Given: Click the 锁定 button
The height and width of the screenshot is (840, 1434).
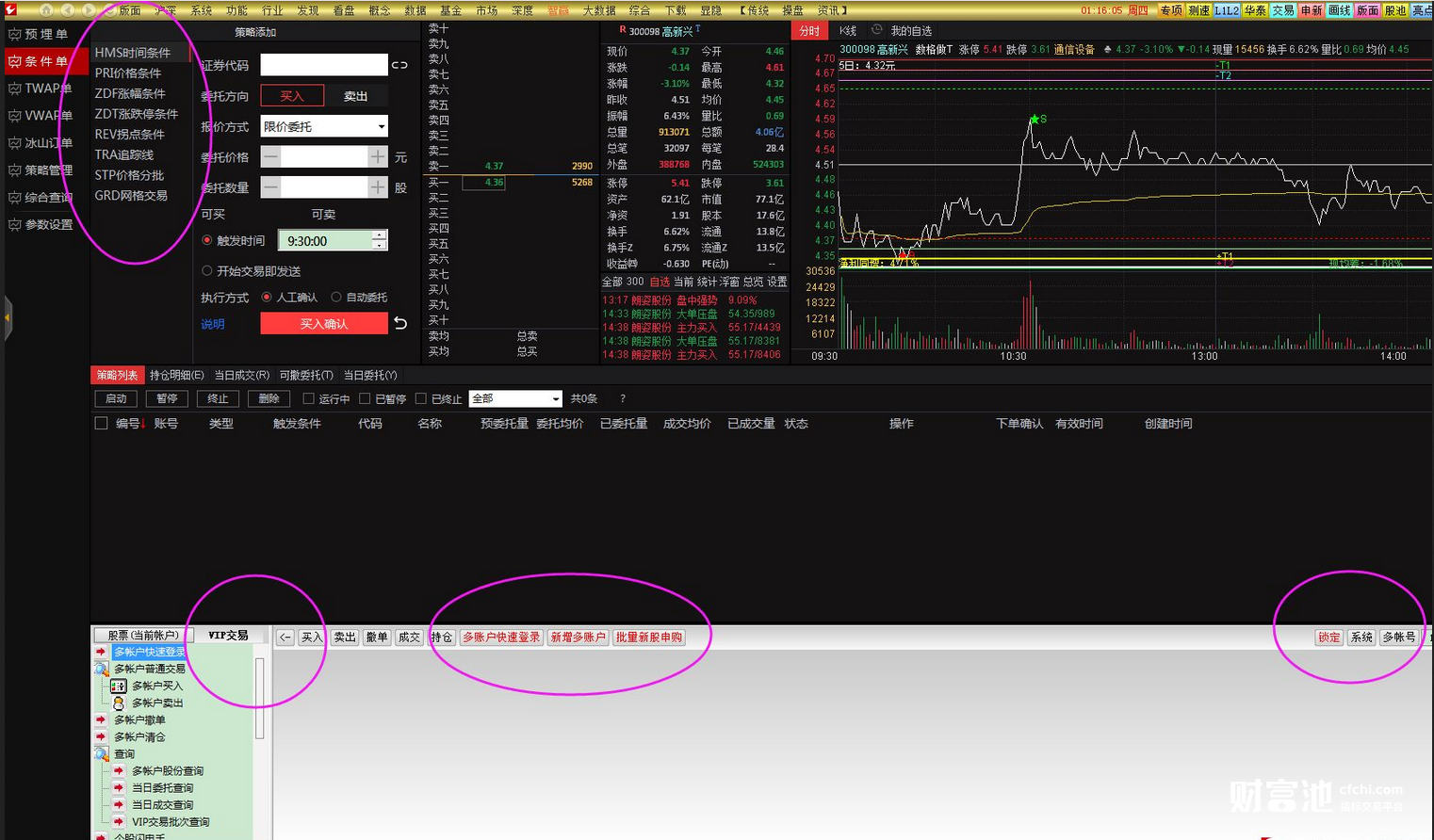Looking at the screenshot, I should point(1328,638).
